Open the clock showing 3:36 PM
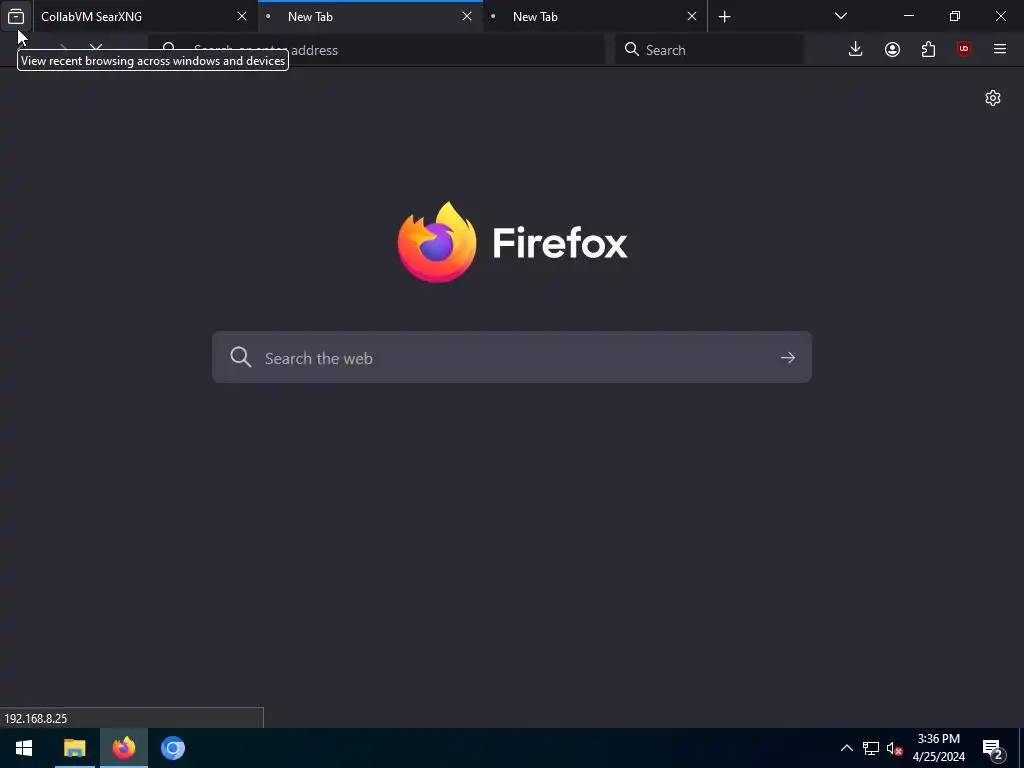The width and height of the screenshot is (1024, 768). [938, 748]
